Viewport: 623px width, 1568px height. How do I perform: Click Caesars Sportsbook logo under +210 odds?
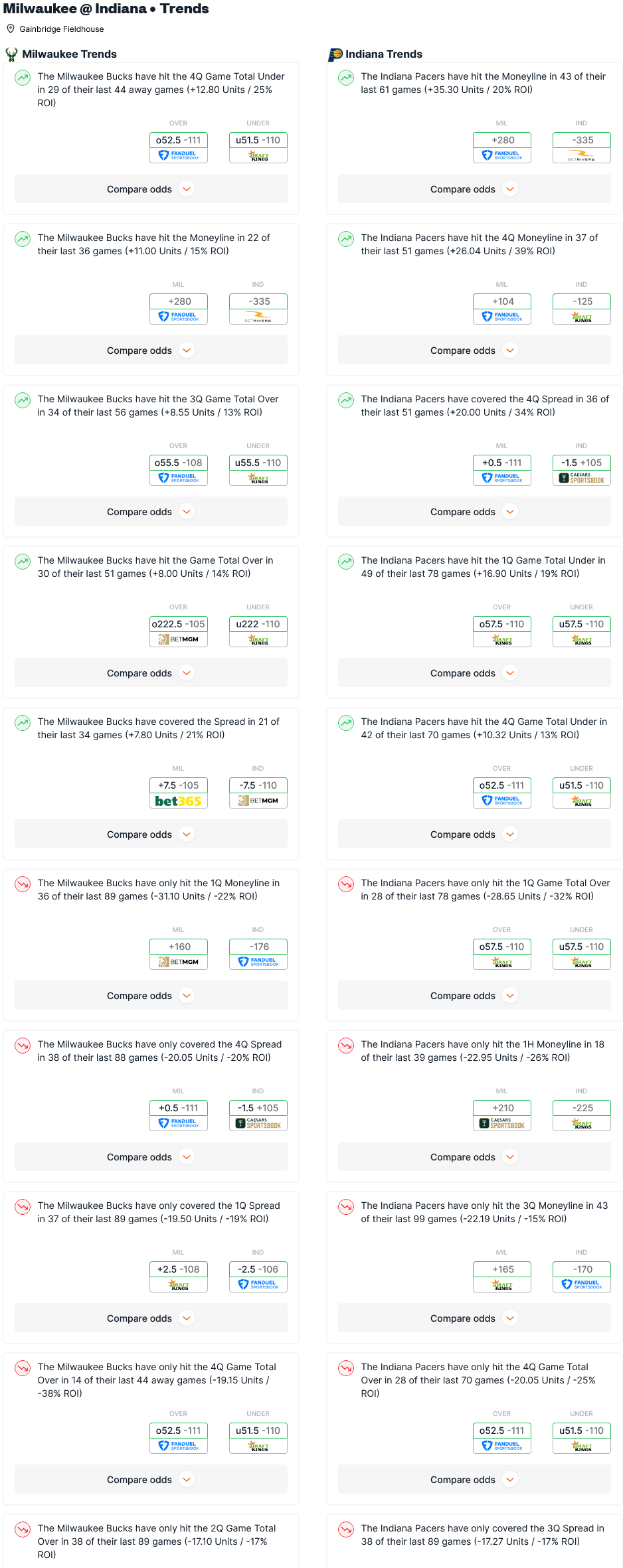[501, 1123]
